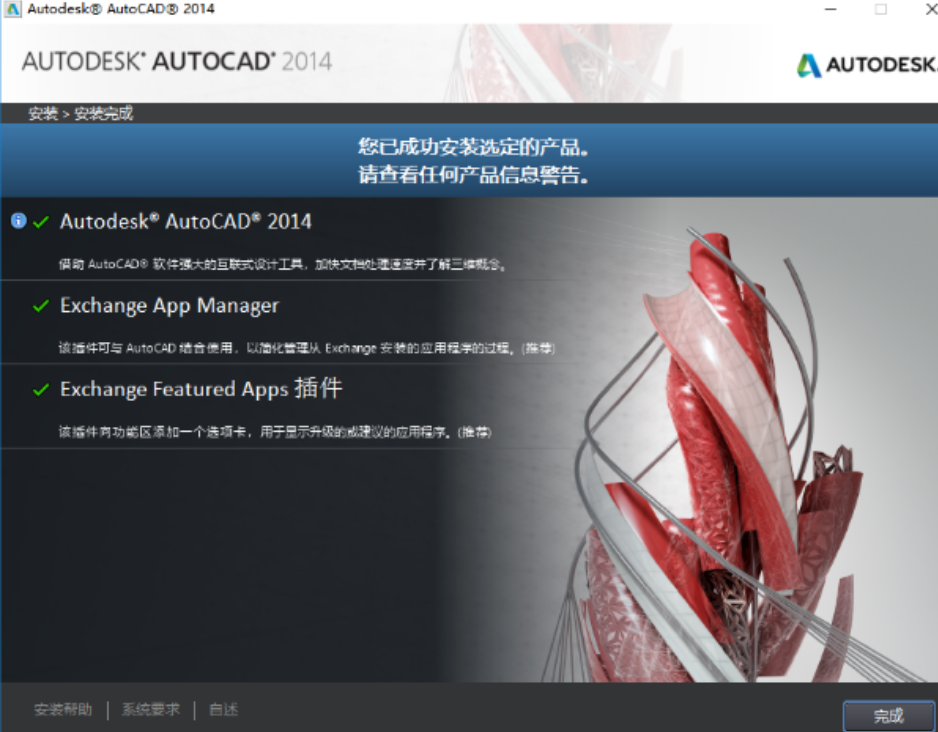Click the description under Autodesk AutoCAD 2014
Image resolution: width=938 pixels, height=732 pixels.
[x=282, y=264]
